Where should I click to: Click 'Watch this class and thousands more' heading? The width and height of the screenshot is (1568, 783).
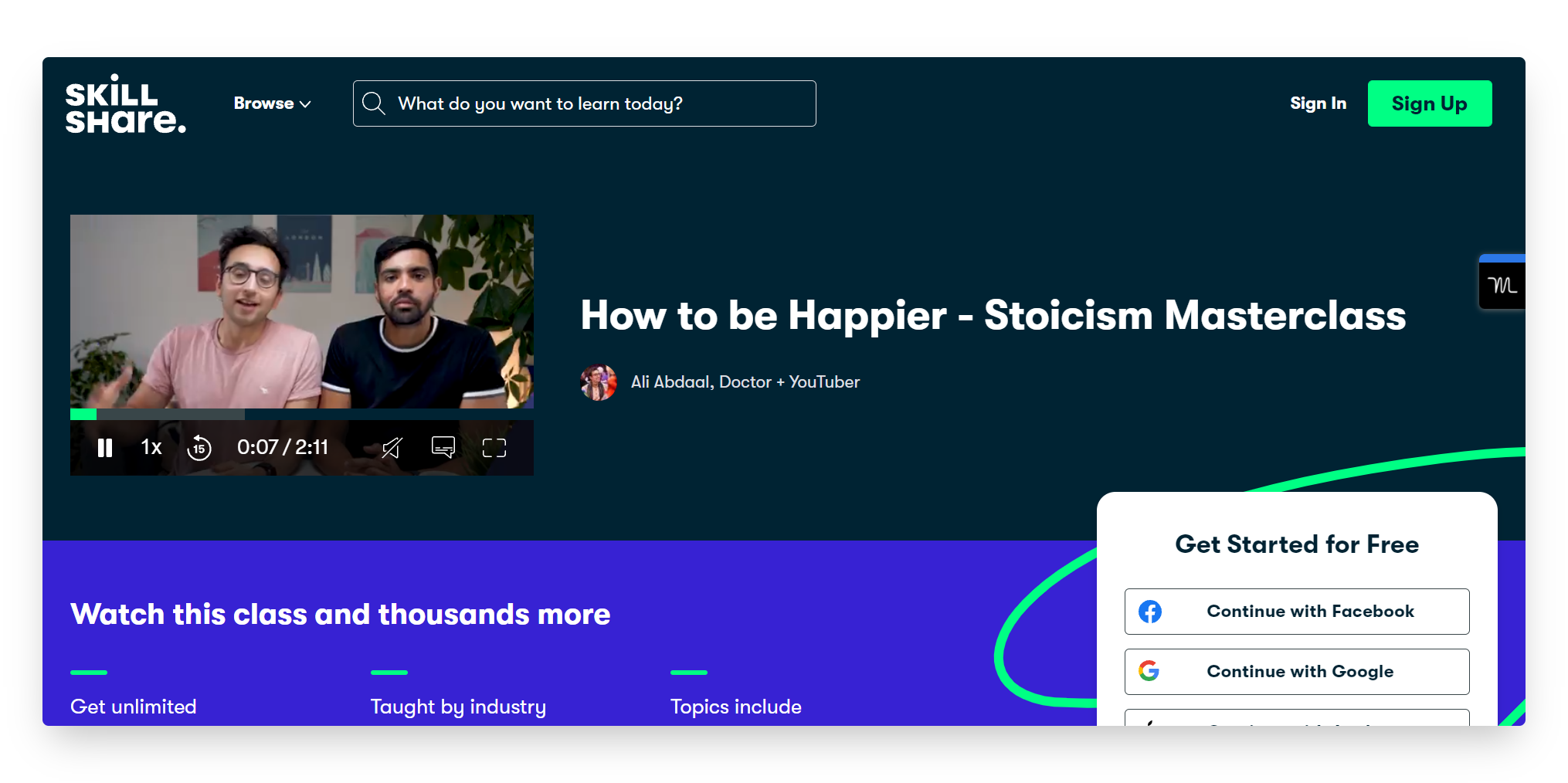click(341, 615)
